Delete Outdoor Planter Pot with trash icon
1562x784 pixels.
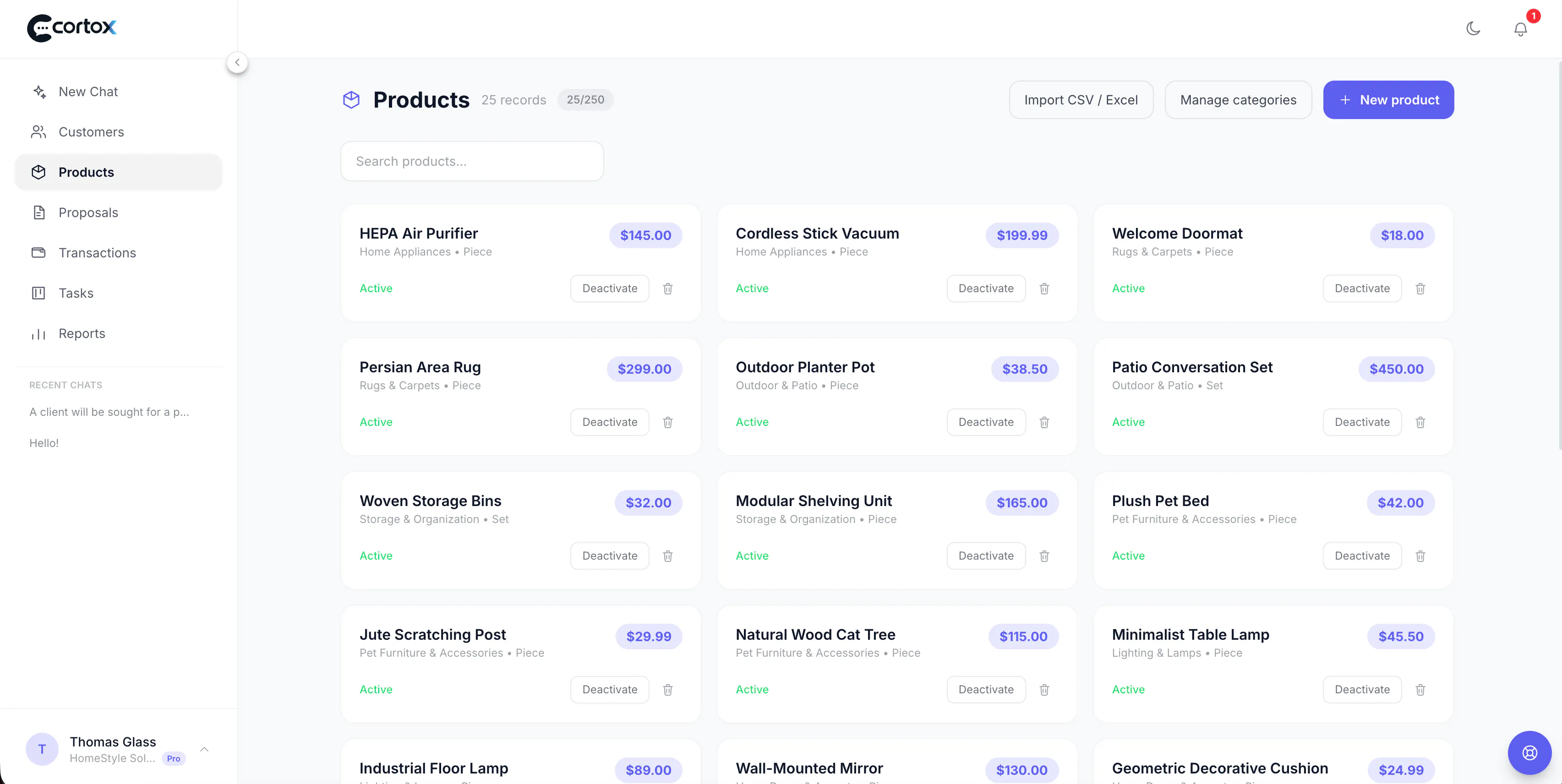click(x=1044, y=422)
